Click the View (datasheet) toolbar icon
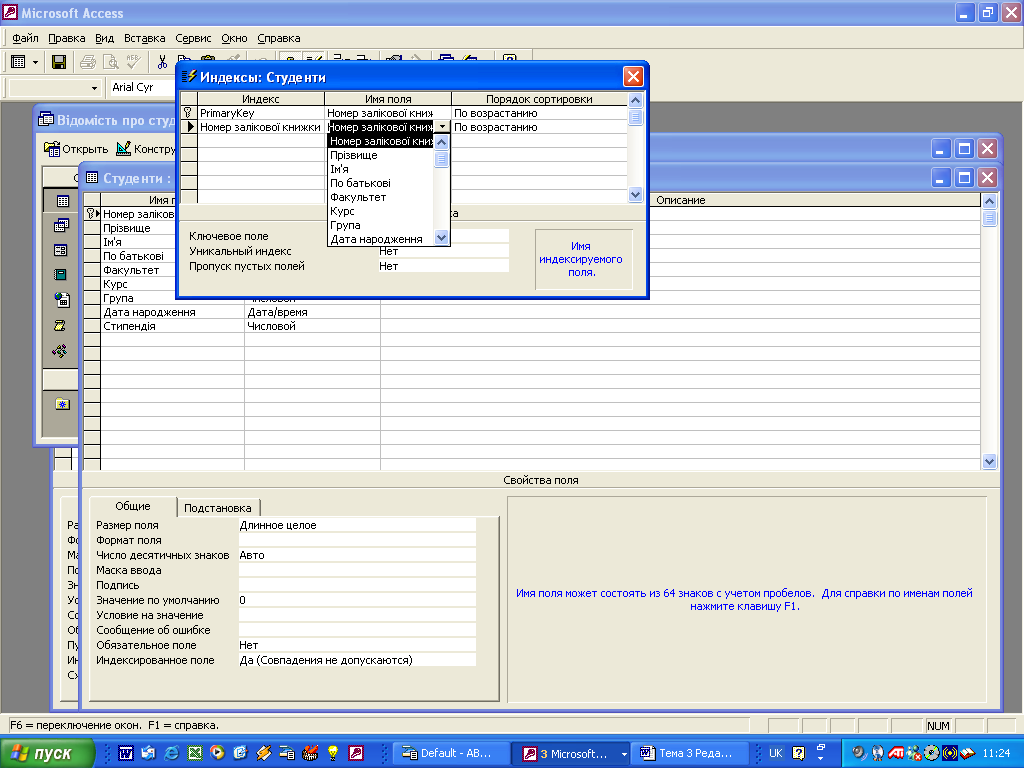This screenshot has width=1024, height=768. click(18, 62)
